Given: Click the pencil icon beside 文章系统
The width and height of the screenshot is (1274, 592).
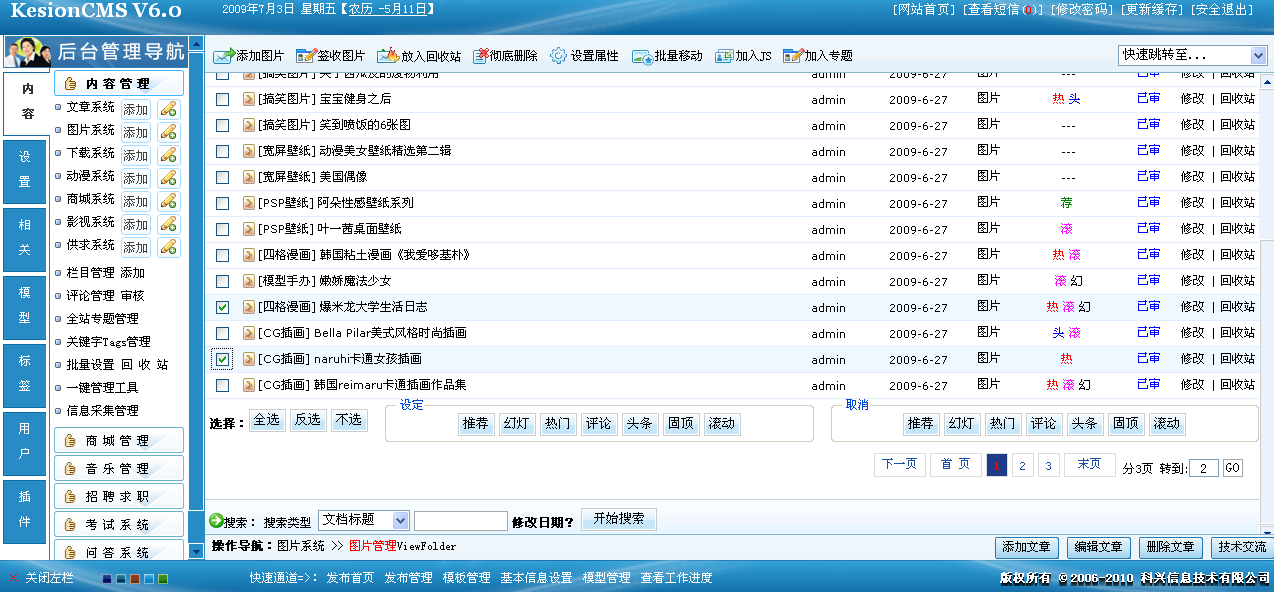Looking at the screenshot, I should (x=168, y=109).
